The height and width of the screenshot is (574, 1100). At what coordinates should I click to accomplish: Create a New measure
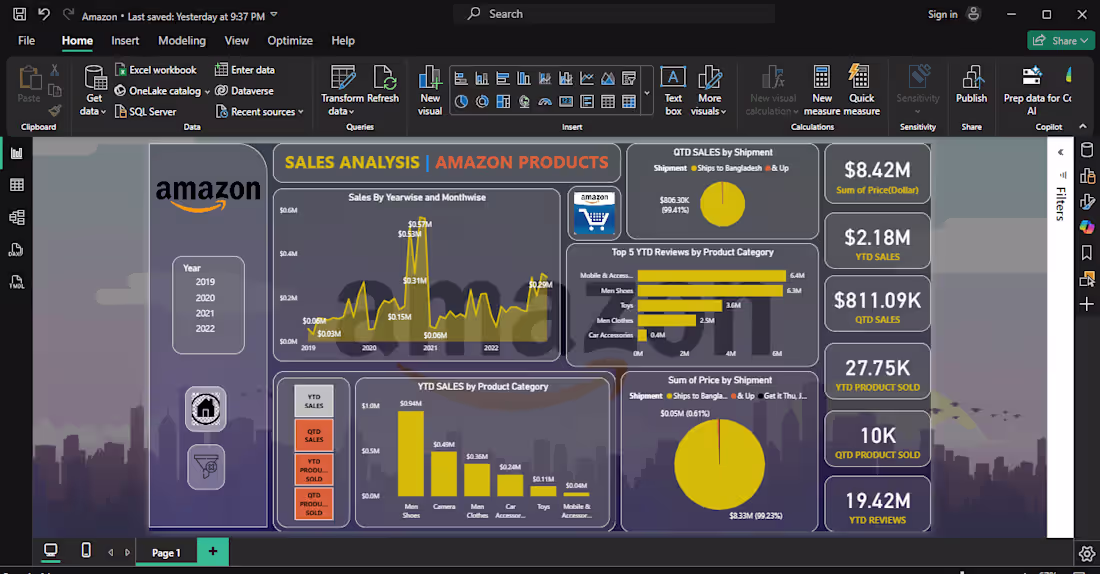(x=821, y=91)
